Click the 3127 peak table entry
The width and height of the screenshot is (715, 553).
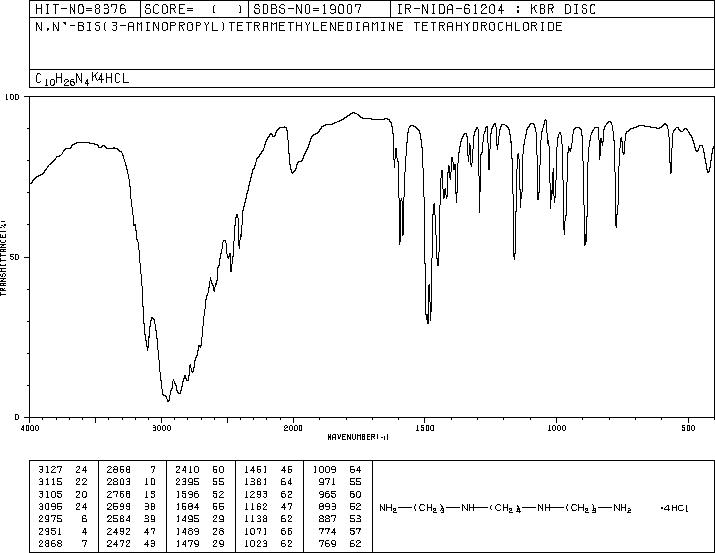click(x=63, y=470)
